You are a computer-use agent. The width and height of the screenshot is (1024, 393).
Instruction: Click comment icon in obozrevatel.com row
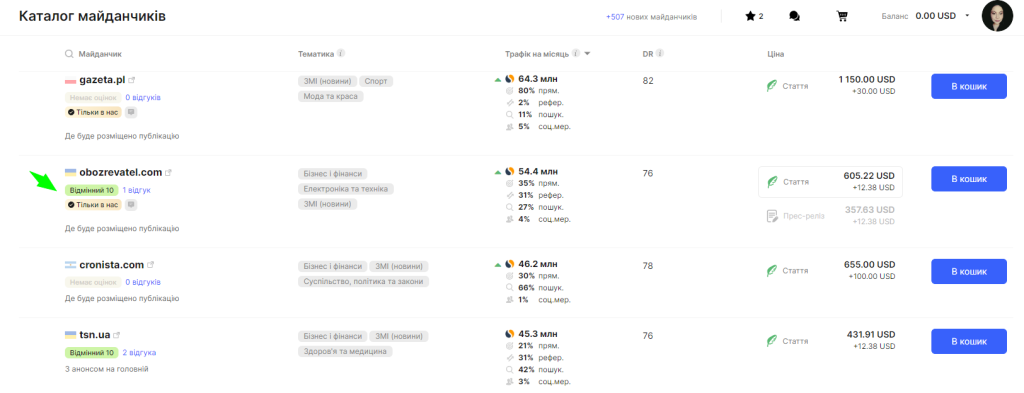[131, 205]
